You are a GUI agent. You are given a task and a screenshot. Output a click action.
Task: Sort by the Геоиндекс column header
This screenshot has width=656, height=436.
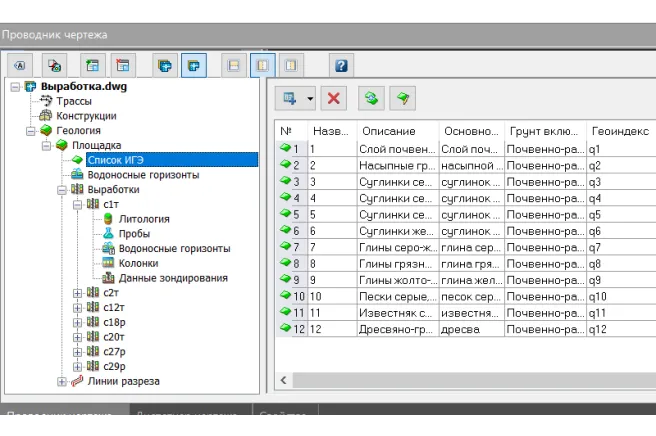620,131
